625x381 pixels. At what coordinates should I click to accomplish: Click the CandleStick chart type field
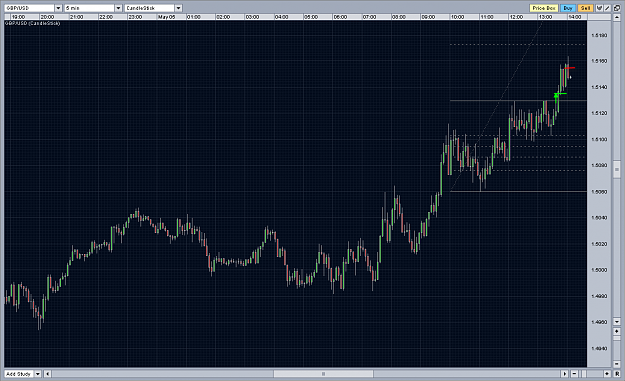(x=150, y=8)
